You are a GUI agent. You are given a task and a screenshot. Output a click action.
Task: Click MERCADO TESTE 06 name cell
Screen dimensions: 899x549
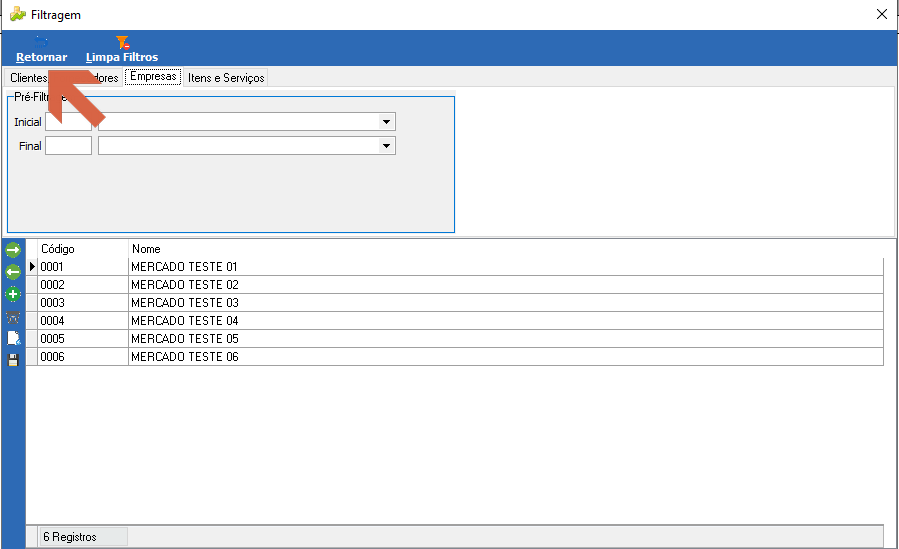pyautogui.click(x=506, y=356)
